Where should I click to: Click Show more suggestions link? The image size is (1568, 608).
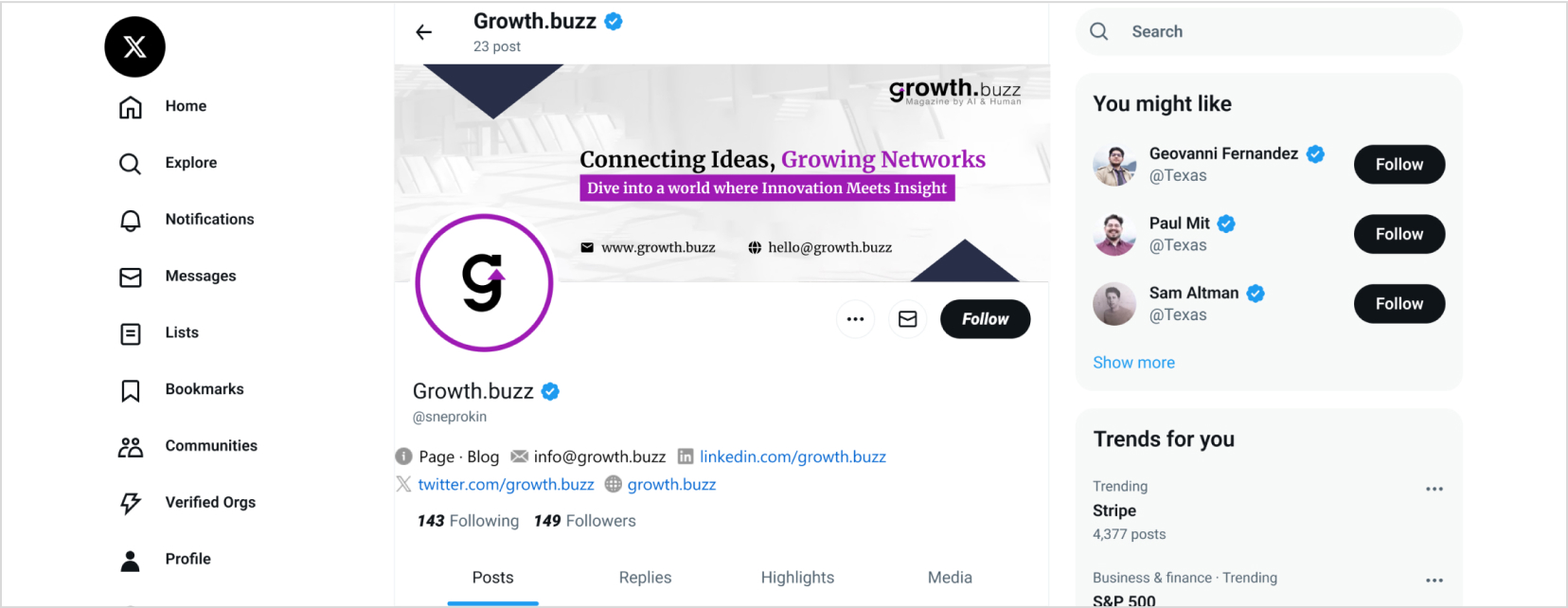click(1133, 363)
